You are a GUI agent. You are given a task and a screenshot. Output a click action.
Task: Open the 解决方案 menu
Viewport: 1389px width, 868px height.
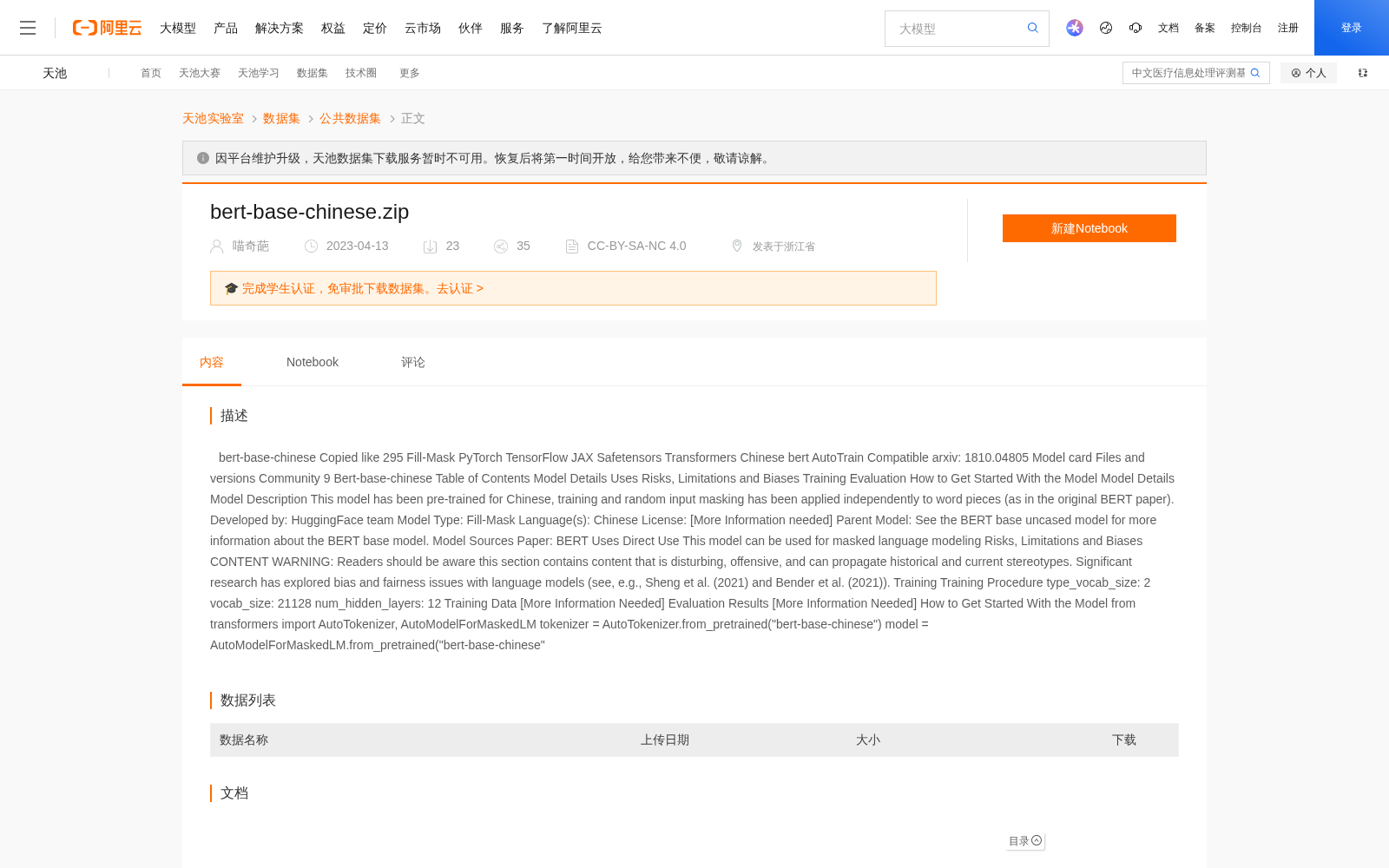click(280, 28)
